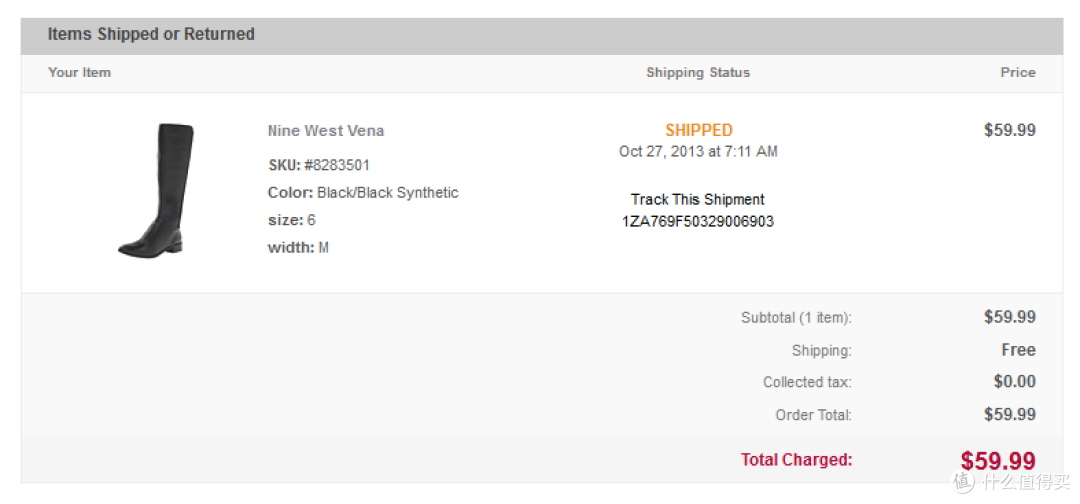The height and width of the screenshot is (504, 1080).
Task: Select the Items Shipped or Returned header
Action: pyautogui.click(x=151, y=34)
